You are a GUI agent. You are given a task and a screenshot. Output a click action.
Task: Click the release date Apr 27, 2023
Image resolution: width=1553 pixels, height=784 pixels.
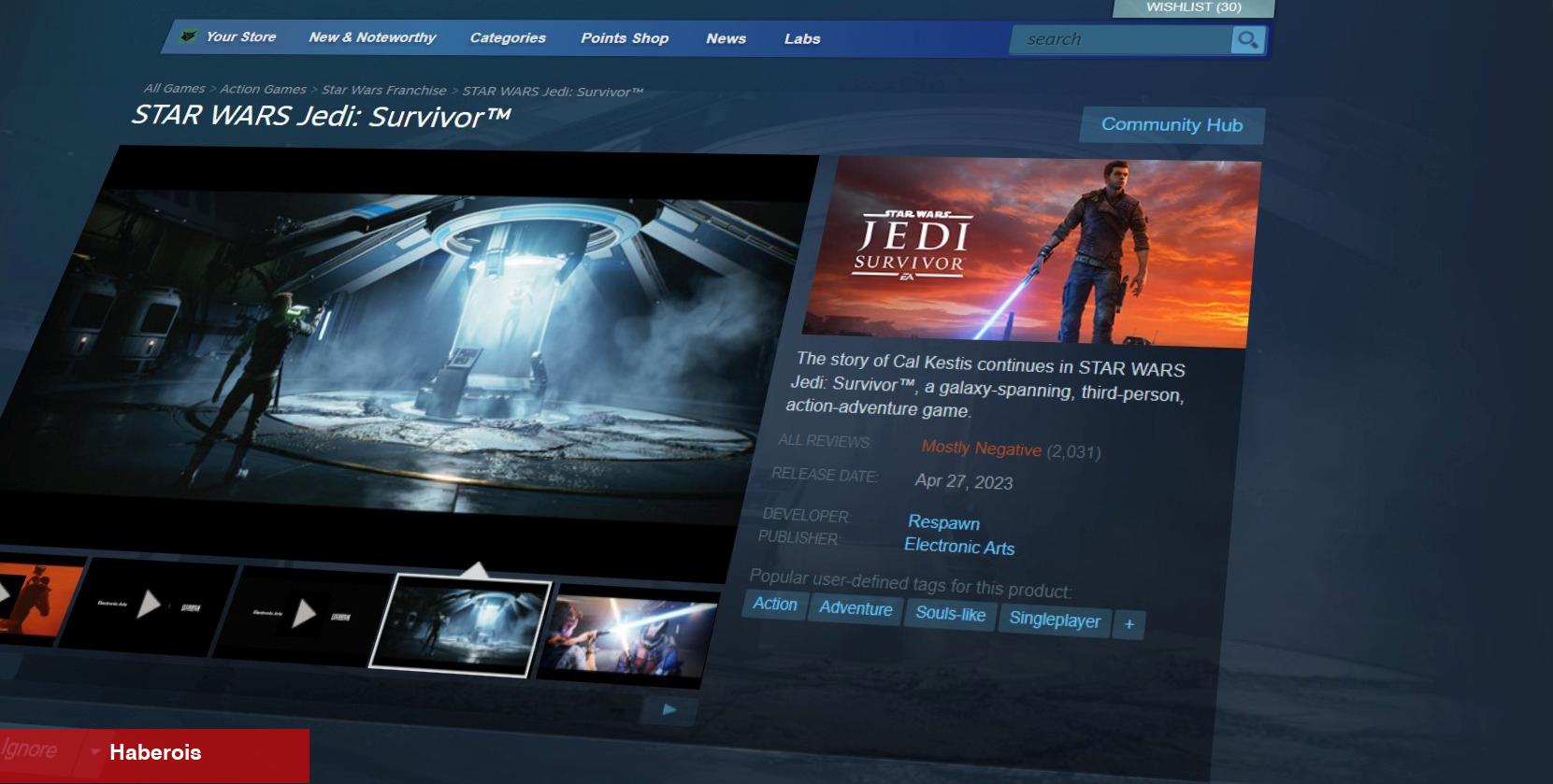pos(964,481)
